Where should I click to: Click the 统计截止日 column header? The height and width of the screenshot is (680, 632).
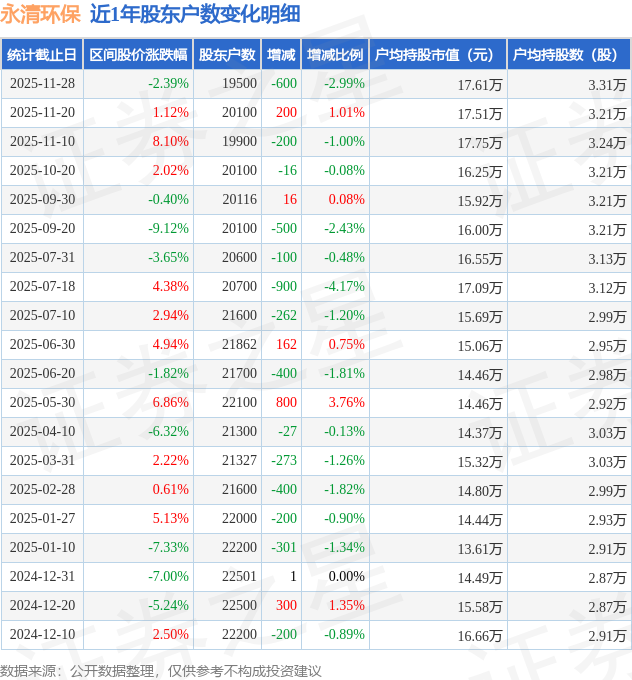click(42, 55)
